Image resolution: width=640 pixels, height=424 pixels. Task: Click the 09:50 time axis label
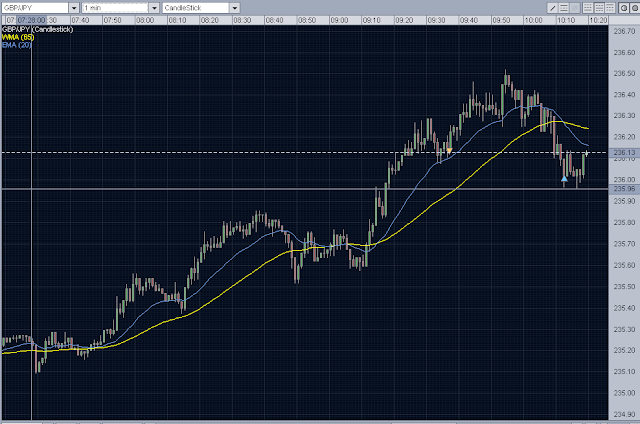(501, 20)
